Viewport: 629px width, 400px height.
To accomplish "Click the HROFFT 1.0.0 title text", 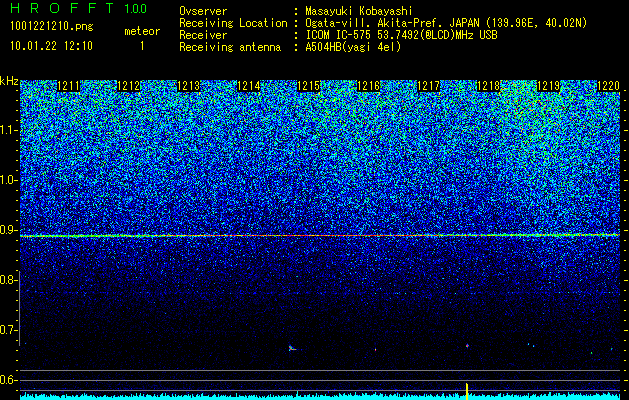I will (78, 8).
